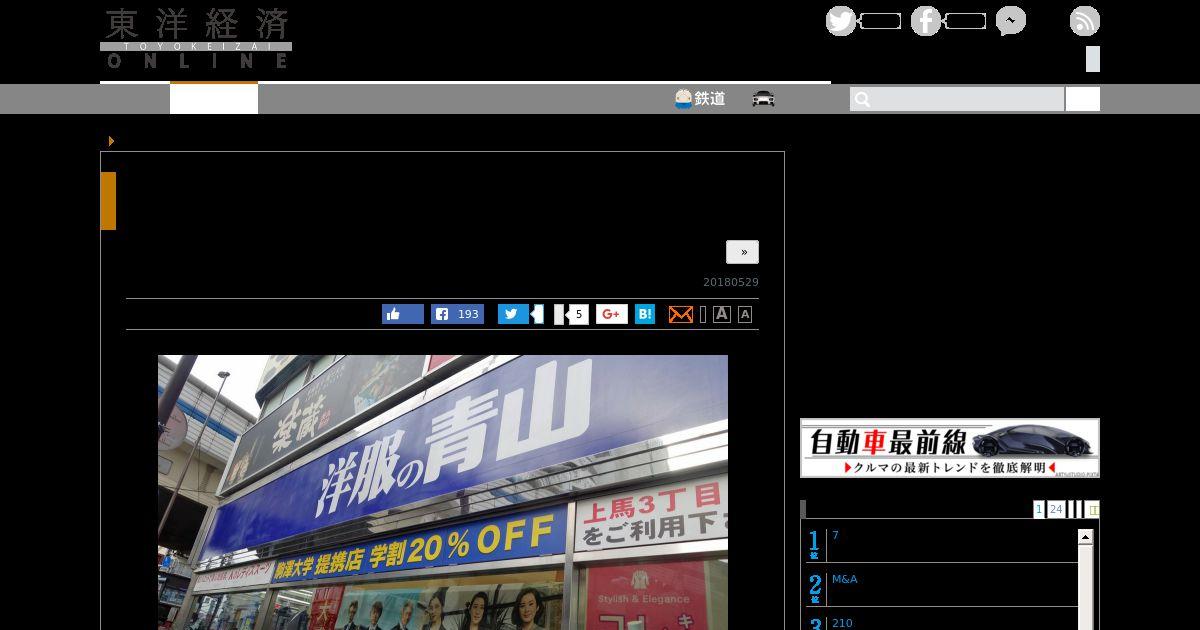Click the Twitter tweet share button
Viewport: 1200px width, 630px height.
tap(513, 314)
